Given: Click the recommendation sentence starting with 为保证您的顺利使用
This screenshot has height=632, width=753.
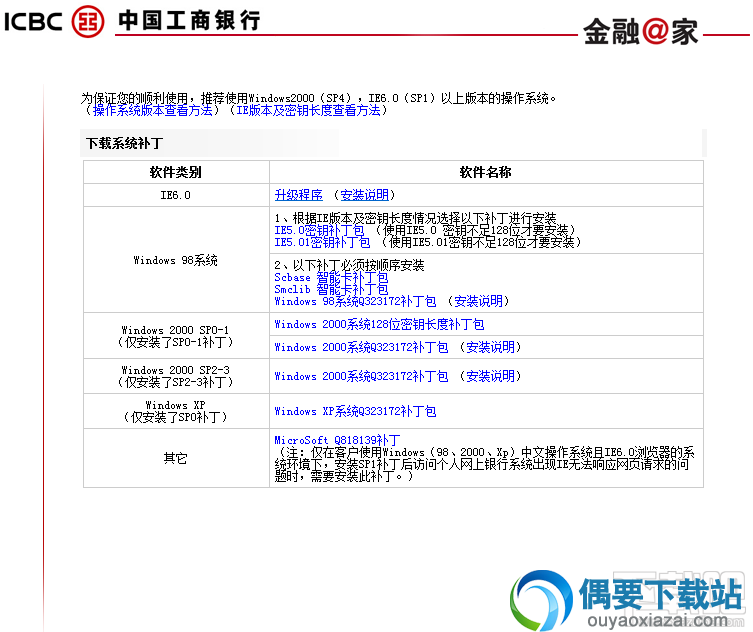Looking at the screenshot, I should click(x=319, y=98).
